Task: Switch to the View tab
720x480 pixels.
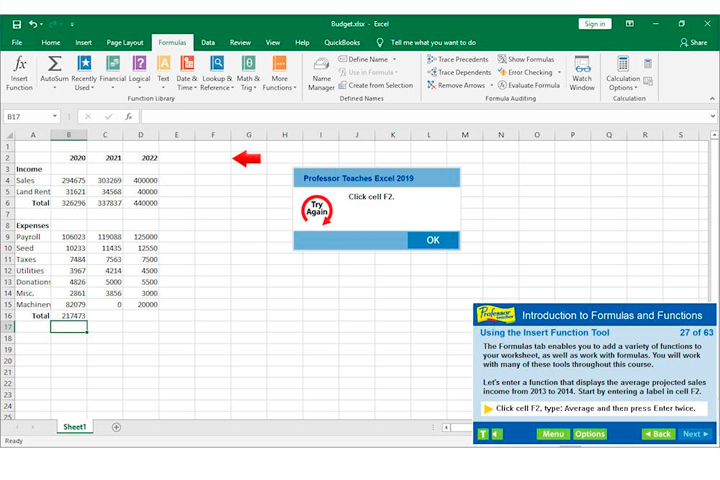Action: [x=273, y=42]
